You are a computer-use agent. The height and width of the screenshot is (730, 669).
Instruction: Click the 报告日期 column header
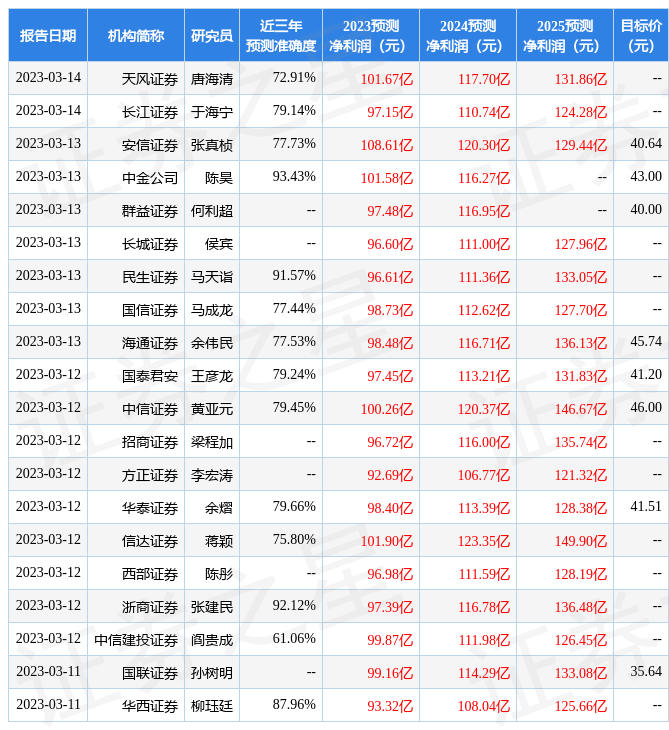pos(48,35)
